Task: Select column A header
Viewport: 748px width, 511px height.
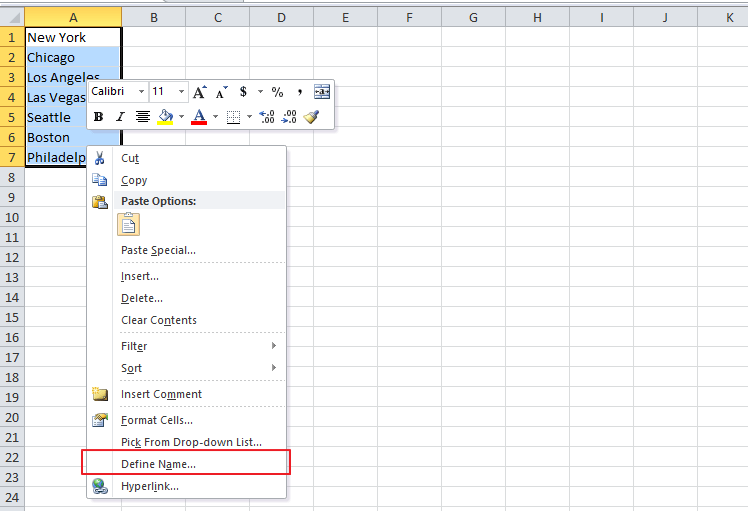Action: (x=73, y=18)
